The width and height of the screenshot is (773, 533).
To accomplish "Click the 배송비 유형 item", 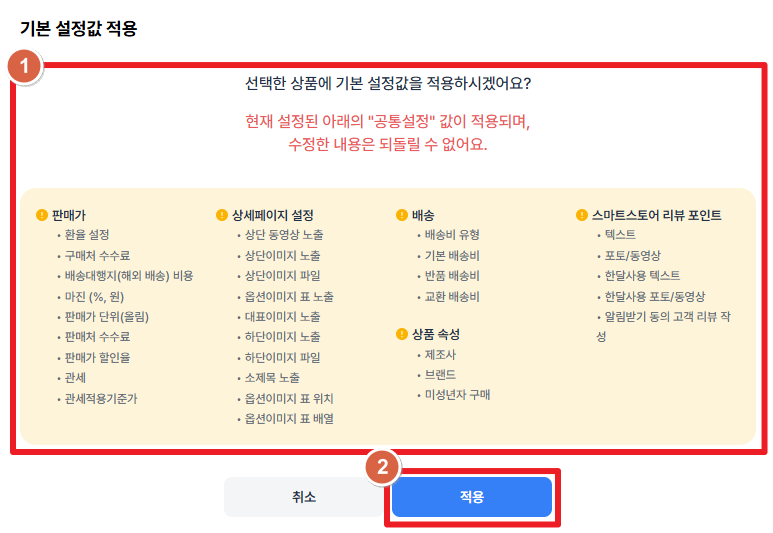I will [452, 235].
